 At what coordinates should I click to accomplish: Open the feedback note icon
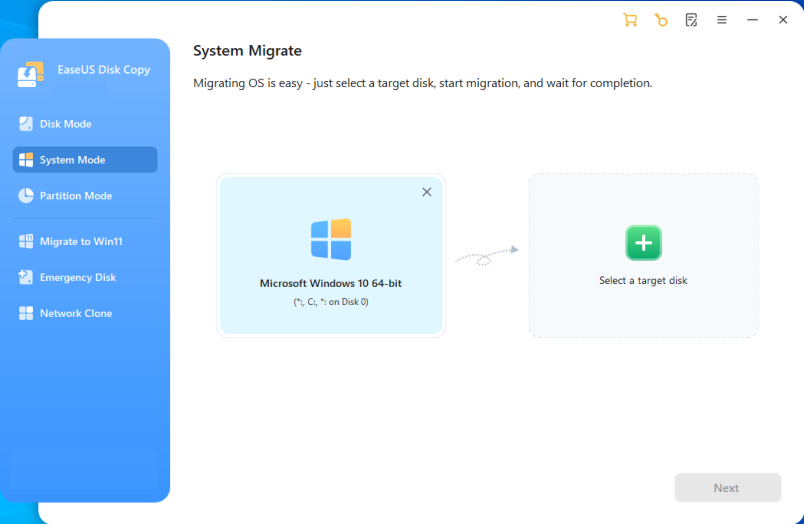tap(691, 20)
